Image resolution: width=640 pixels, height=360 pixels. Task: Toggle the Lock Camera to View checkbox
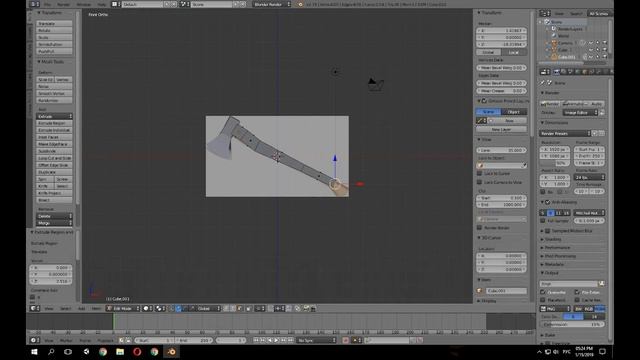480,182
